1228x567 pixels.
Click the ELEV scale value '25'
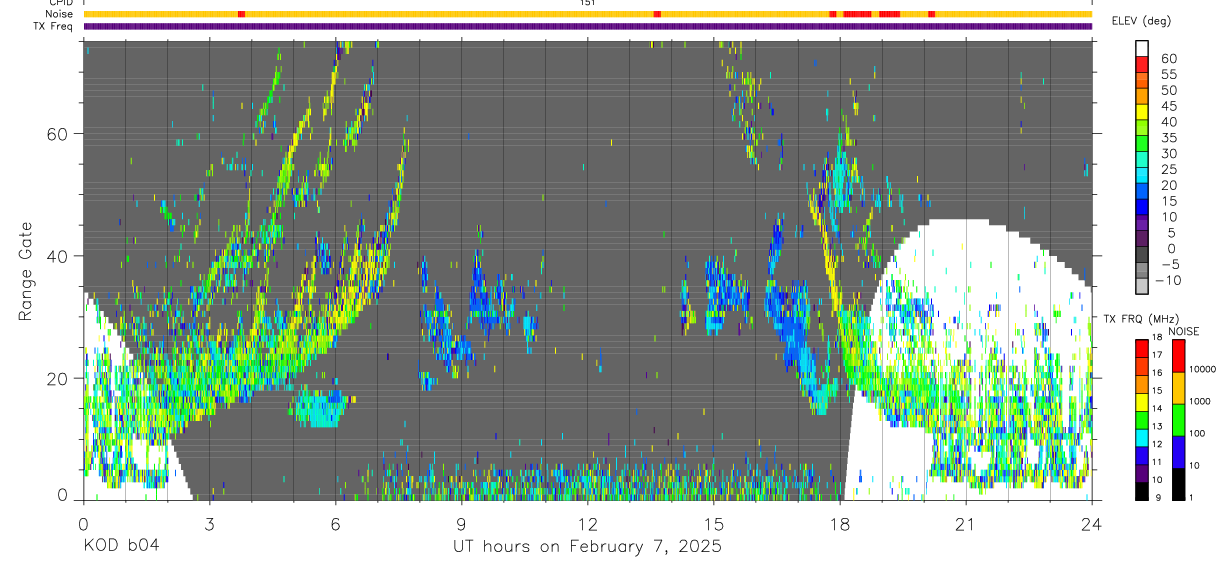point(1169,169)
